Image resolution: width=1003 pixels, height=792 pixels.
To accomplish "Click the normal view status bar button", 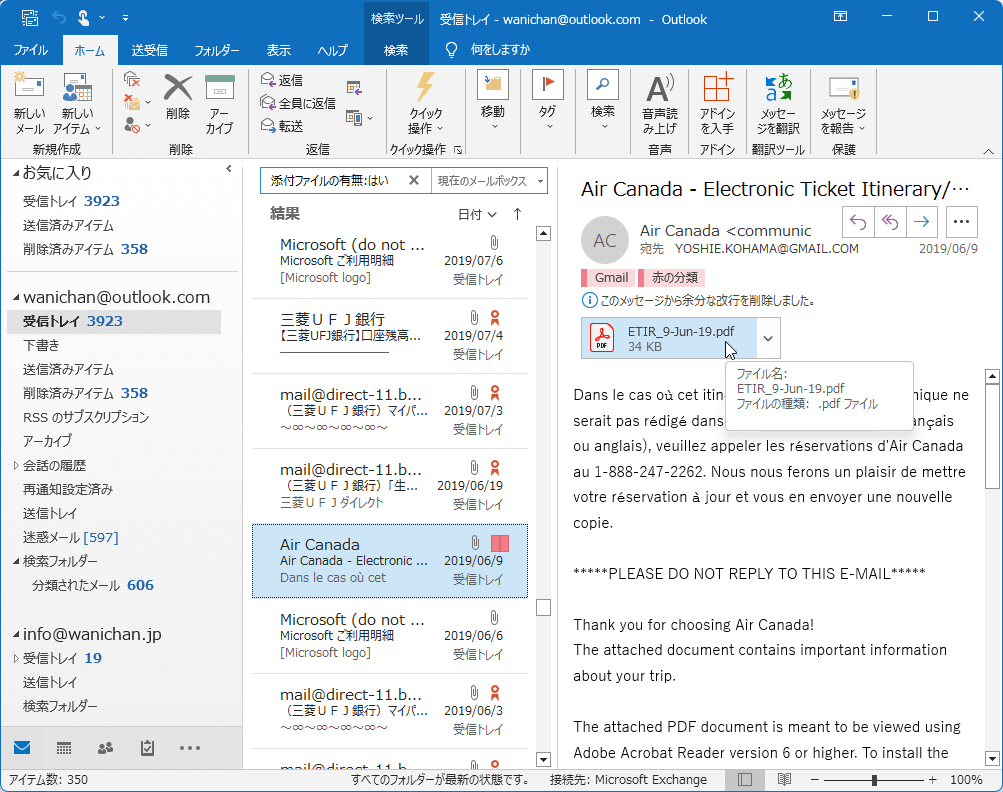I will pos(745,779).
